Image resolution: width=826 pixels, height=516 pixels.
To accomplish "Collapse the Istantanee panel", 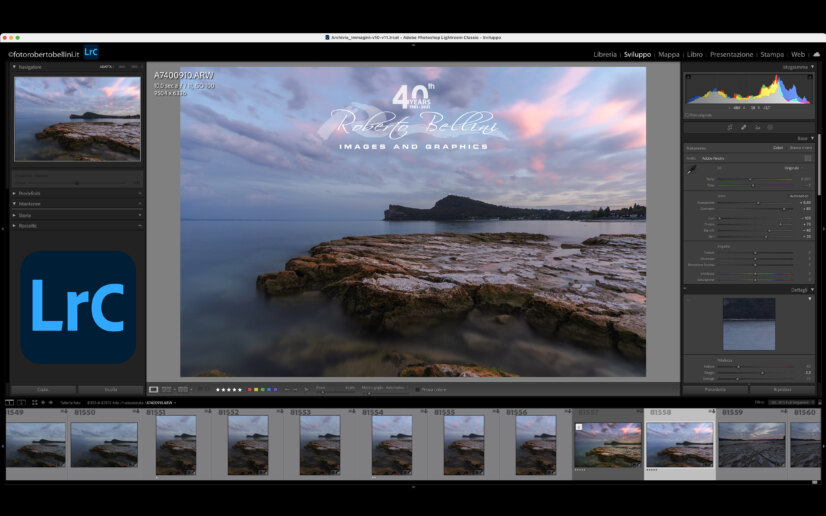I will click(14, 204).
